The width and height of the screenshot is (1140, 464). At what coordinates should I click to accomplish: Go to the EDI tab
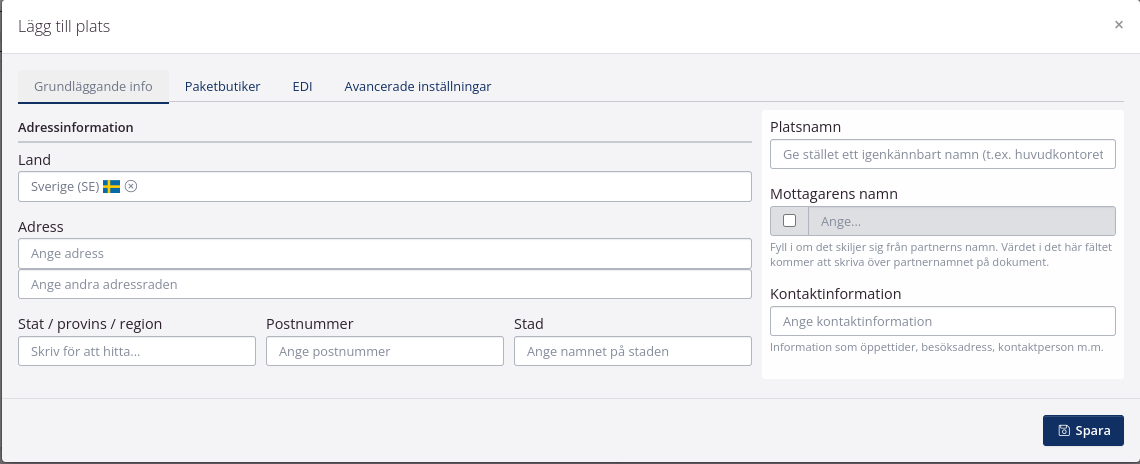[x=302, y=87]
